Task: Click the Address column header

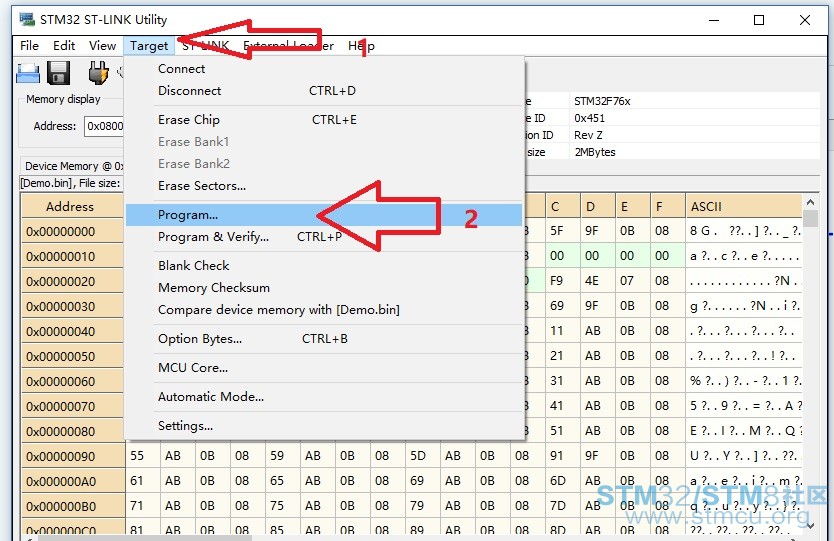Action: pos(72,206)
